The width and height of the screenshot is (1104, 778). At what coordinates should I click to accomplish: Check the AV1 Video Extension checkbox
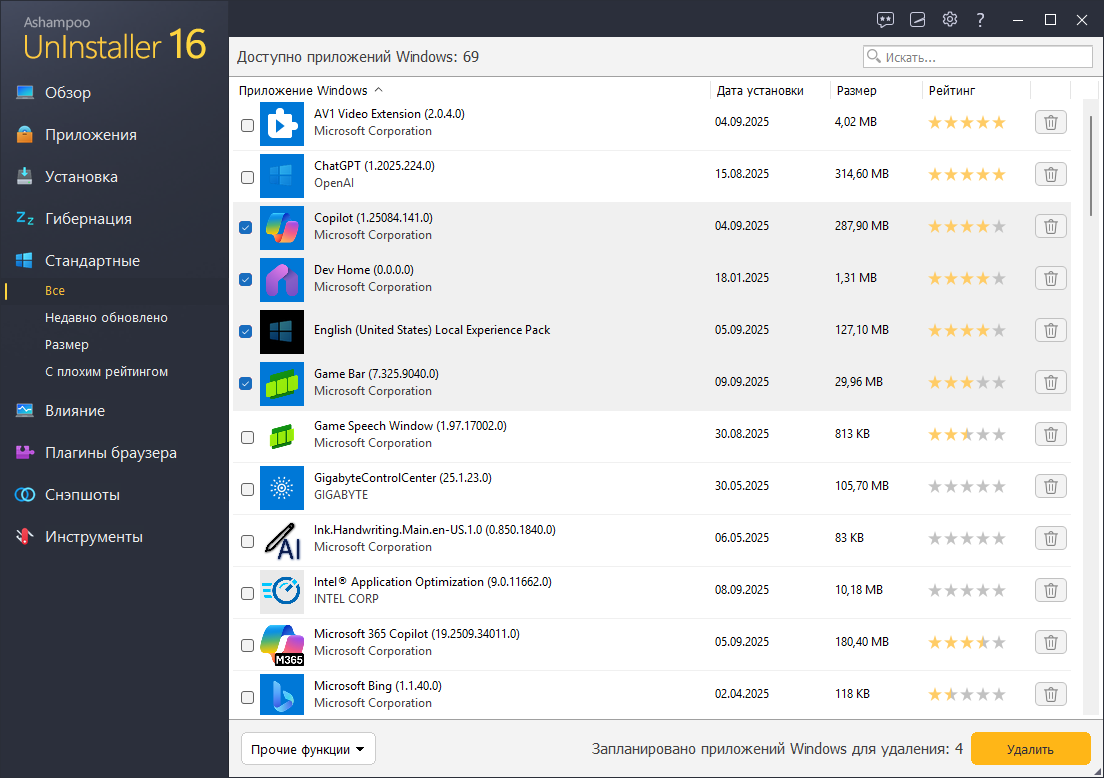[247, 125]
